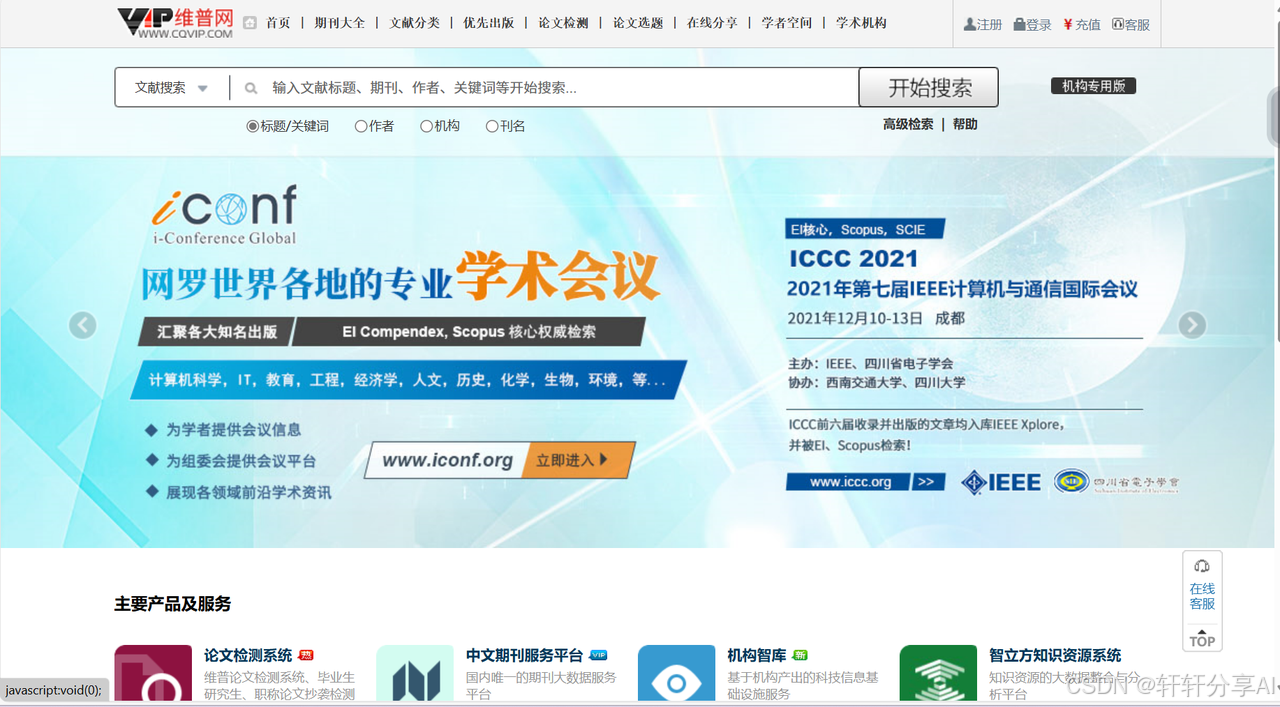This screenshot has width=1280, height=707.
Task: Click the IEEE logo in banner
Action: point(1001,482)
